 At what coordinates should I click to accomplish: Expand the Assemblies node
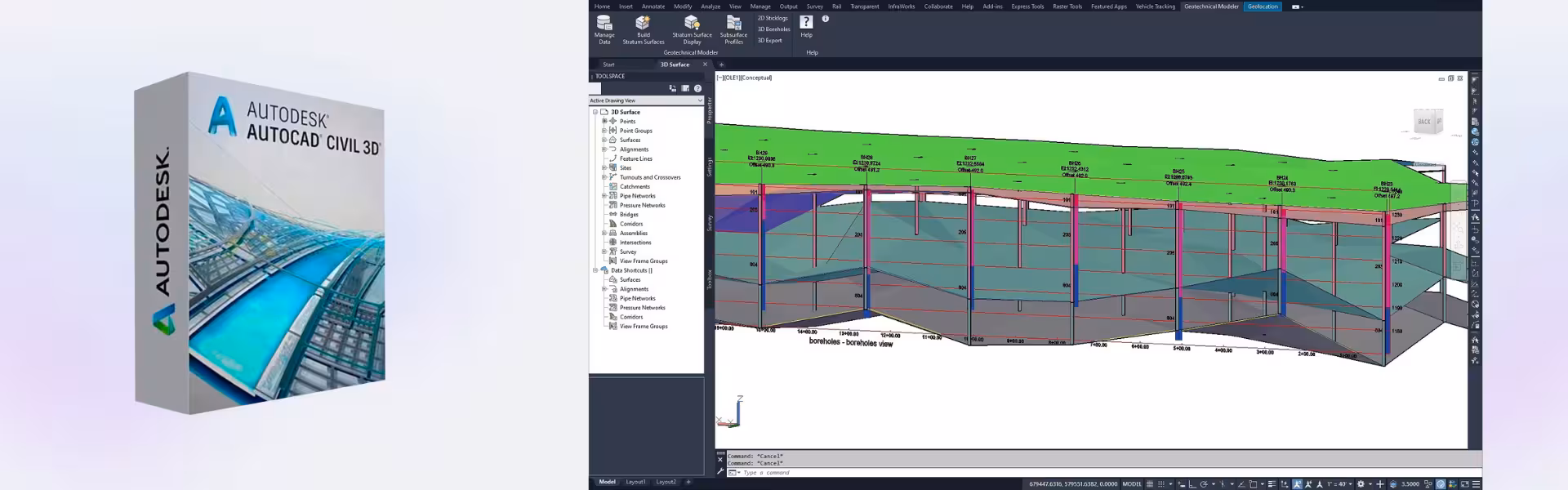click(x=604, y=233)
